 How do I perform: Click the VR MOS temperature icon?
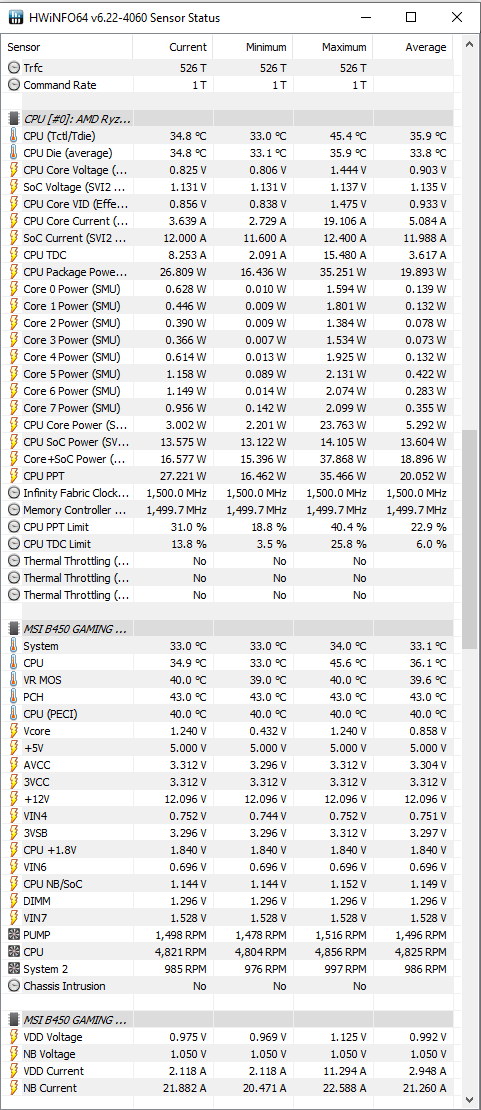(13, 680)
